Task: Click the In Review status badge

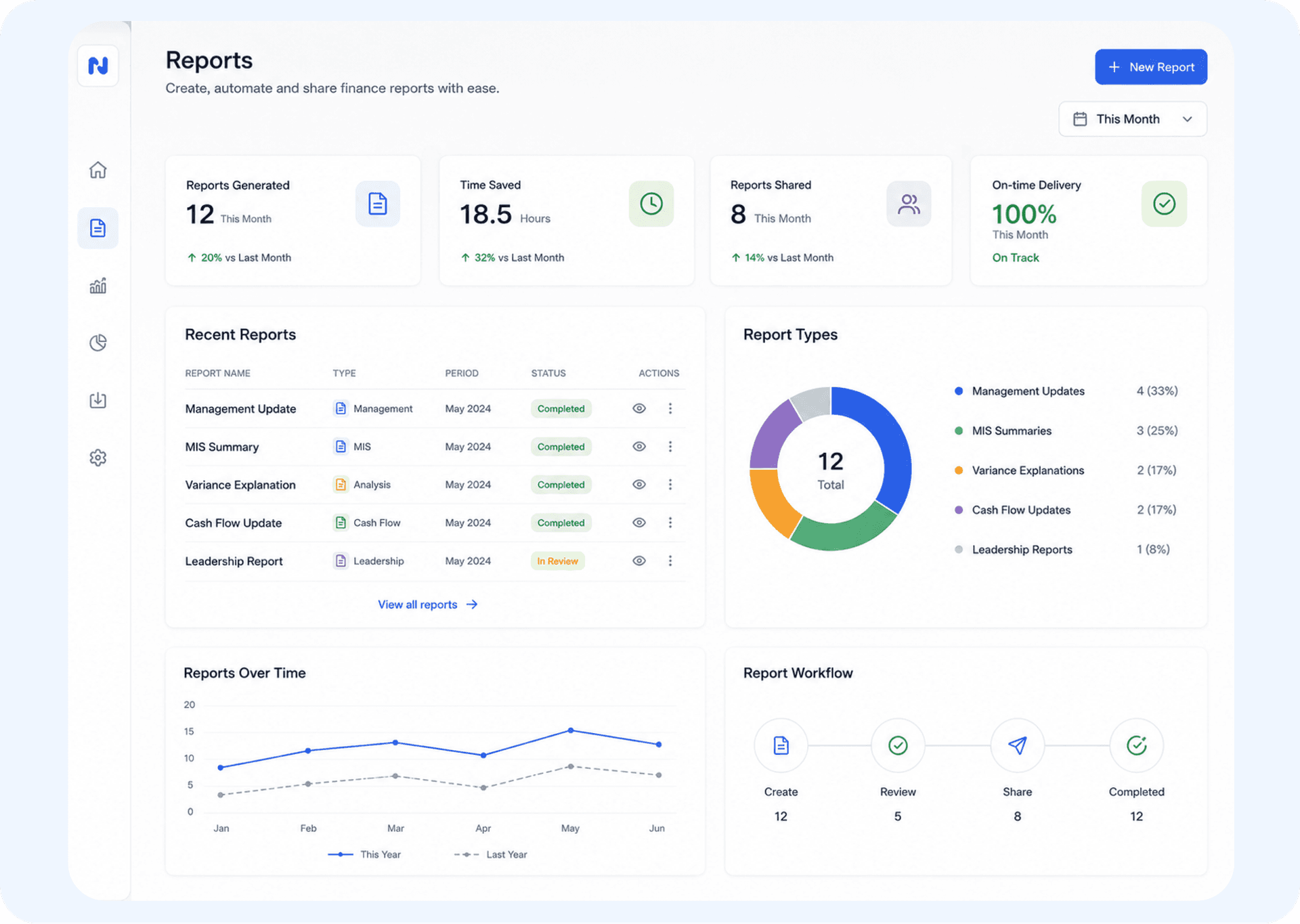Action: tap(557, 561)
